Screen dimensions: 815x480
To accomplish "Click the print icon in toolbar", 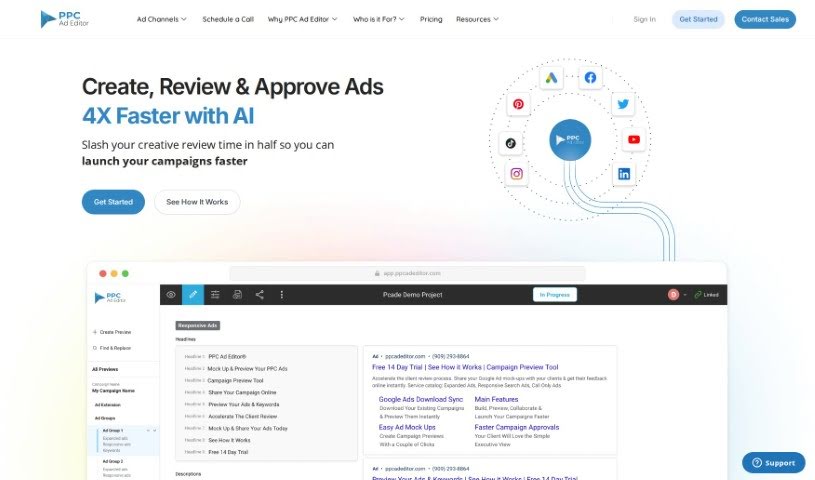I will coord(237,294).
